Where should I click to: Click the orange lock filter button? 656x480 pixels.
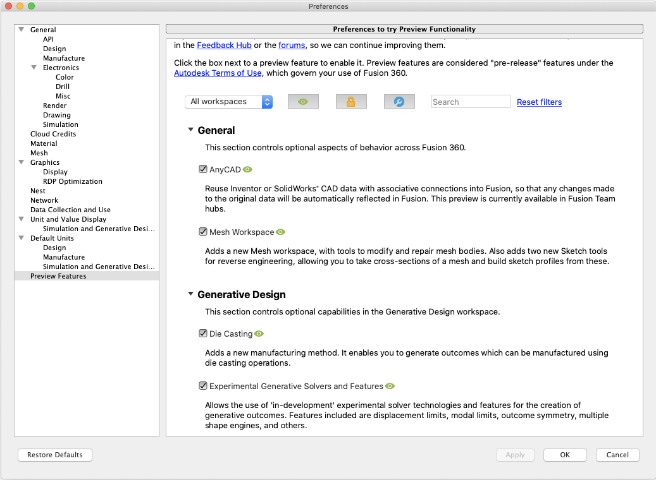[351, 102]
